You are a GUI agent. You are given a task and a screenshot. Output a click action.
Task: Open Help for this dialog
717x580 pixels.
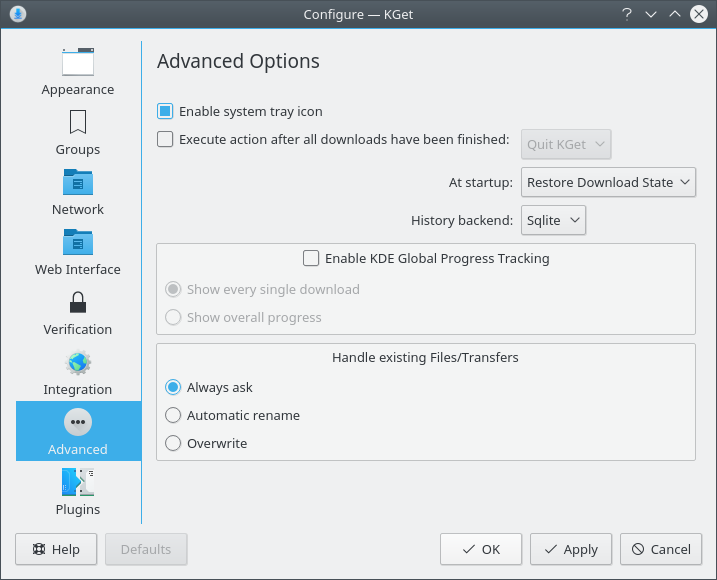[x=56, y=549]
